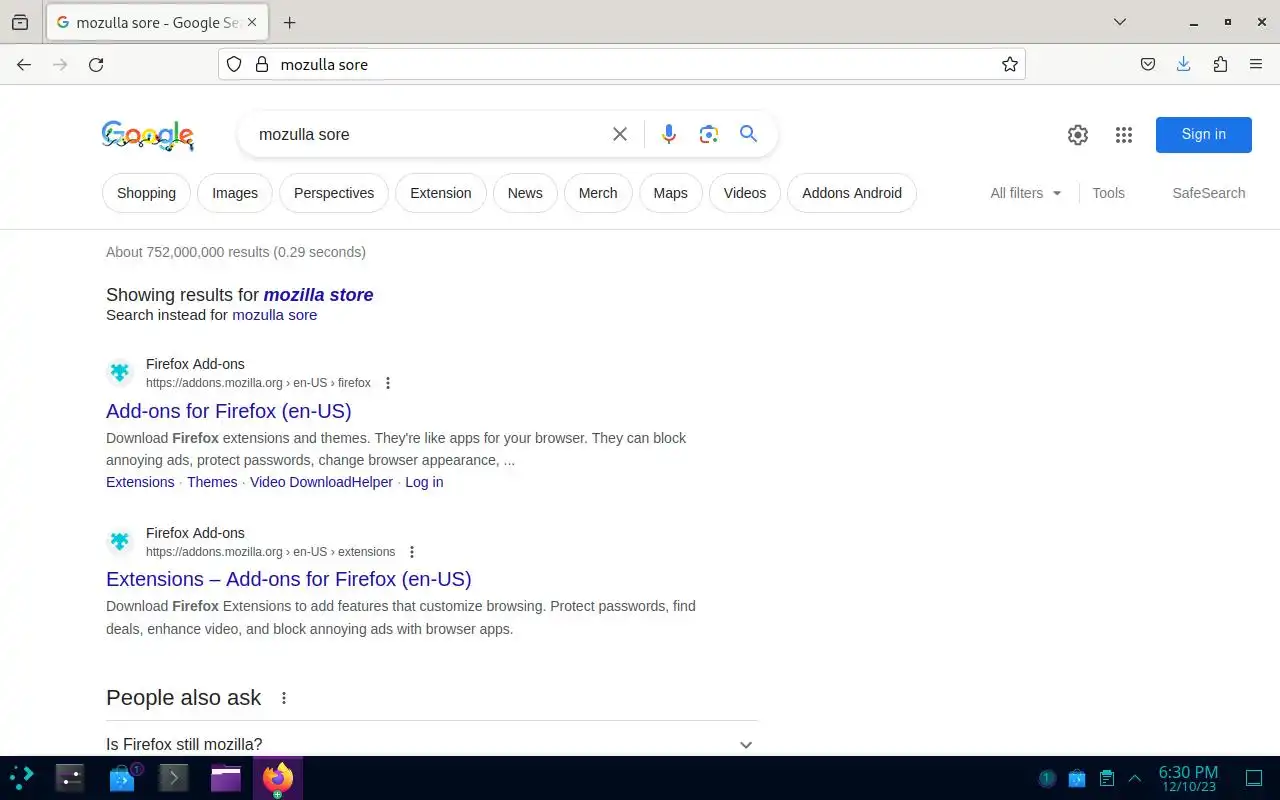
Task: Select the Maps filter chip
Action: pyautogui.click(x=671, y=193)
